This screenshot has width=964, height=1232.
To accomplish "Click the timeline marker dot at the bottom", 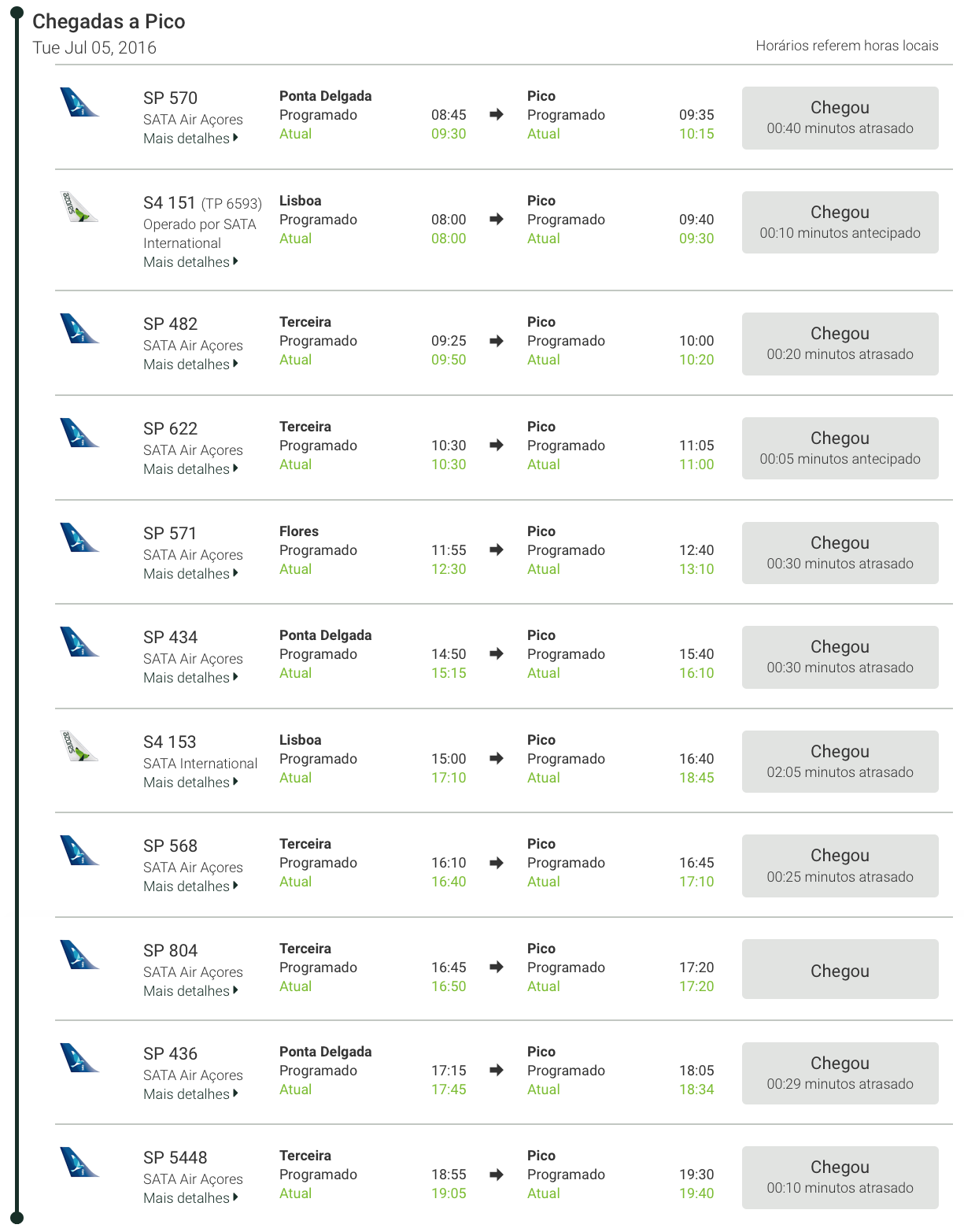I will [x=17, y=1219].
